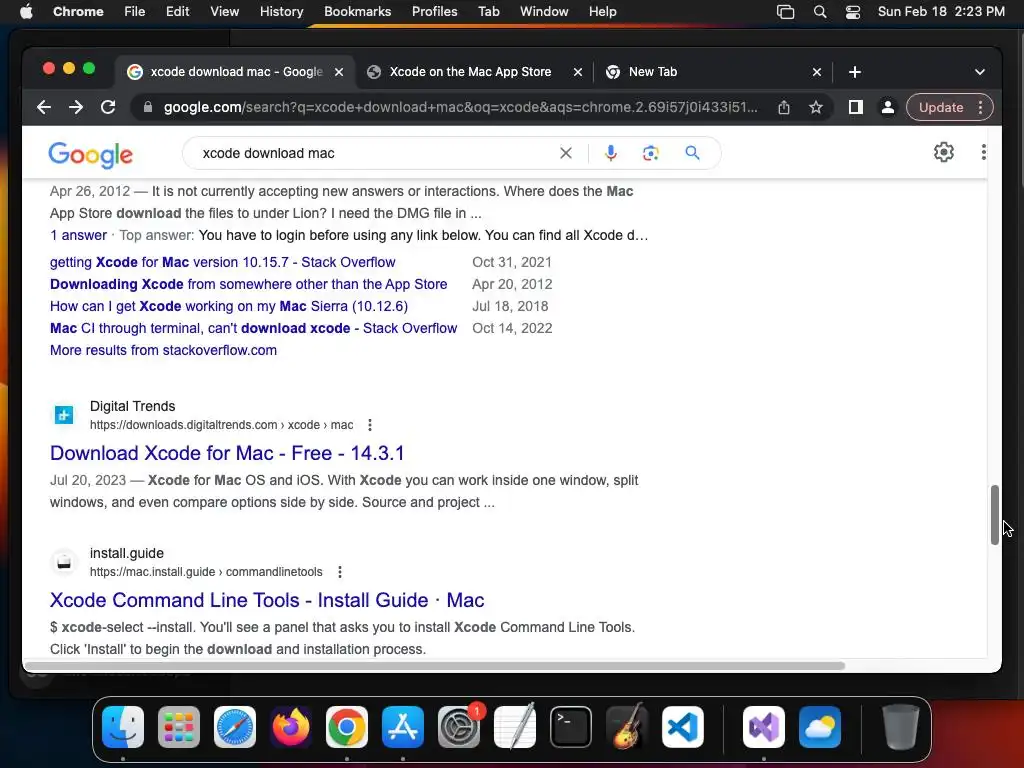Share this page from address bar

(784, 107)
